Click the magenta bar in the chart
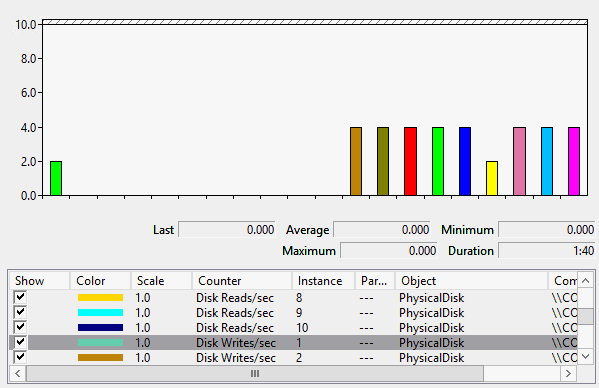The height and width of the screenshot is (388, 599). (574, 161)
